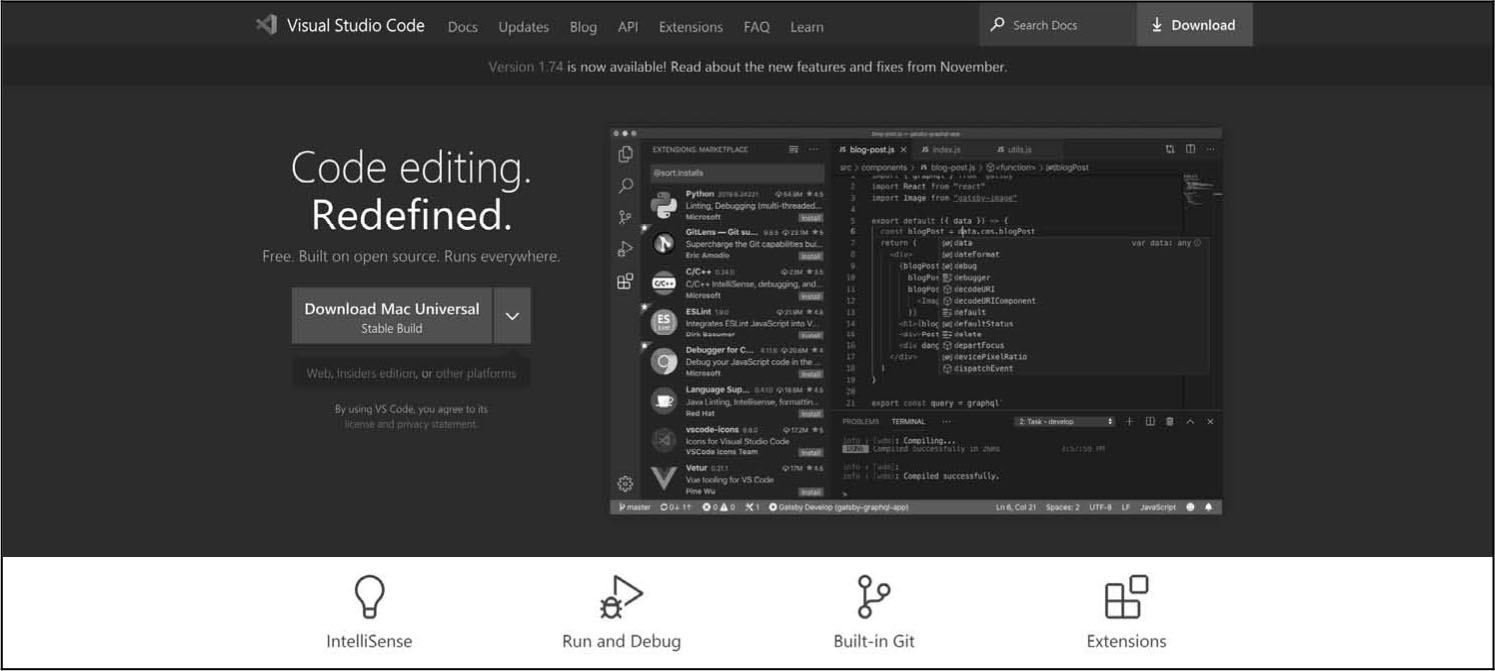
Task: Click the Run and Debug bug icon
Action: coord(621,597)
